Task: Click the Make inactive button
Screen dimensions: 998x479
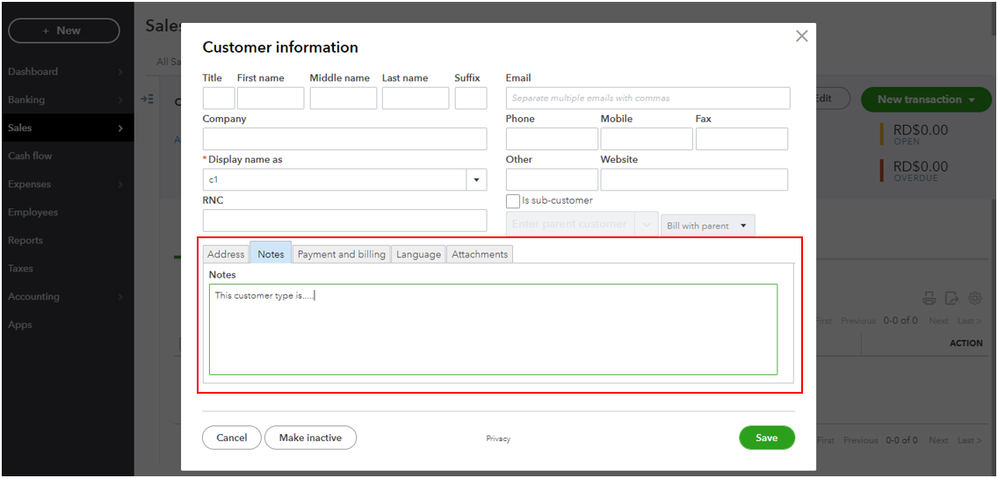Action: click(x=311, y=438)
